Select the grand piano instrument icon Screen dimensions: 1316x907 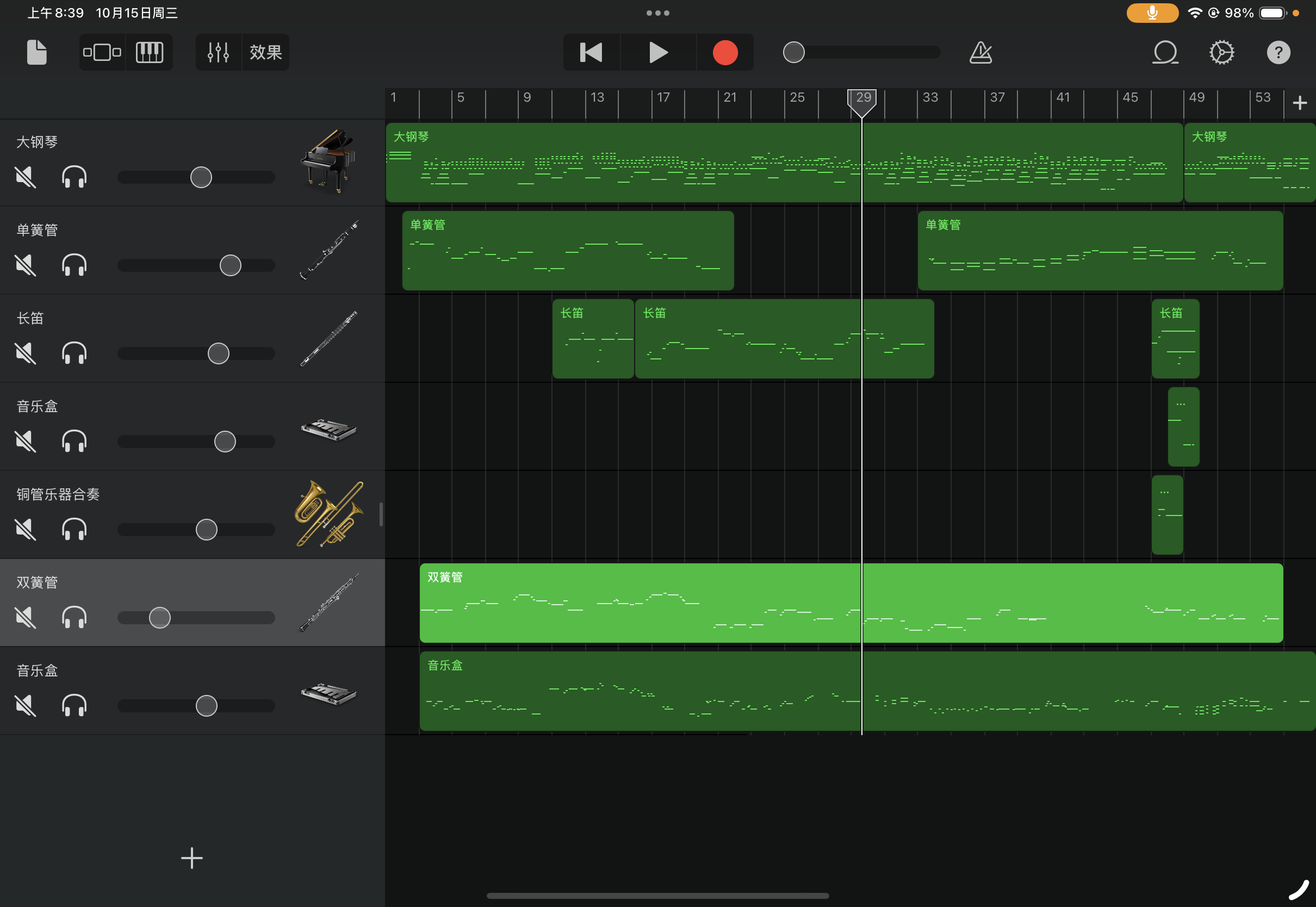[x=328, y=162]
